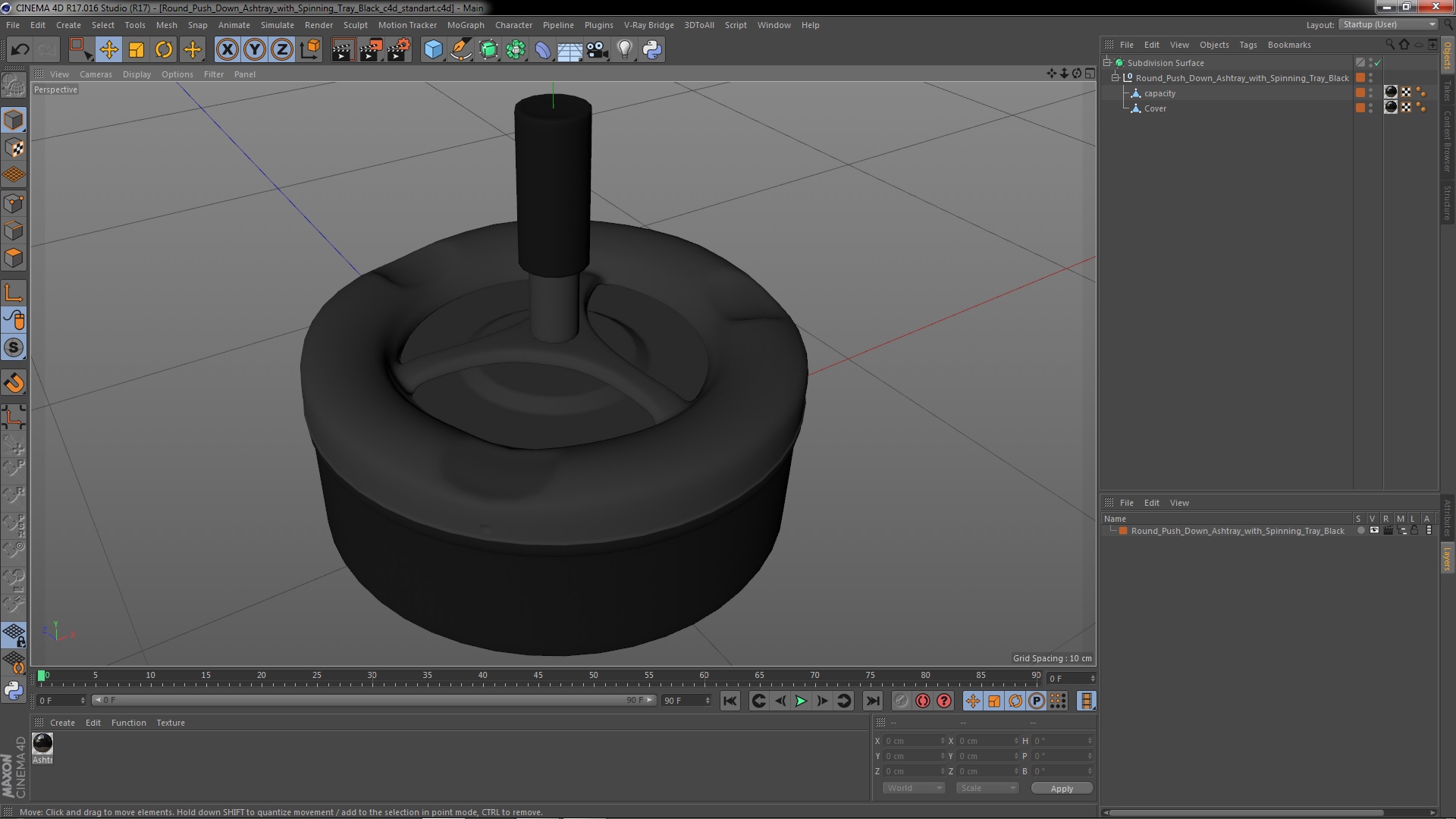The height and width of the screenshot is (819, 1456).
Task: Click the green subdivision generator icon
Action: tap(488, 50)
